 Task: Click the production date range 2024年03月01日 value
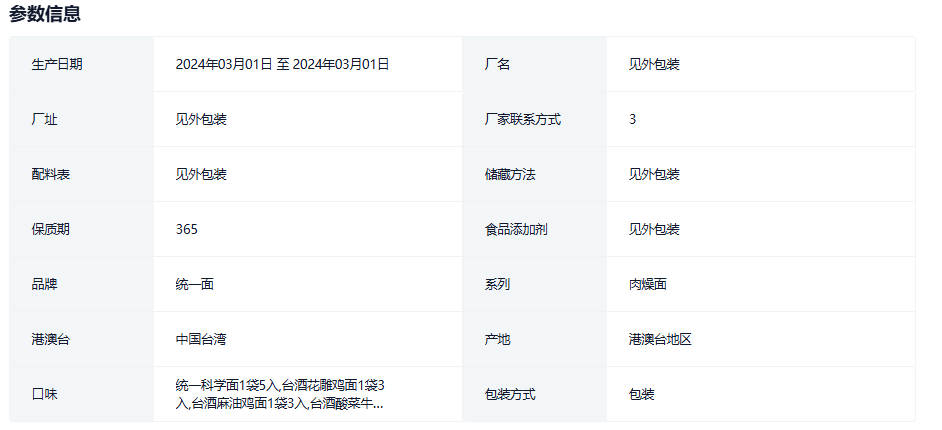tap(282, 64)
